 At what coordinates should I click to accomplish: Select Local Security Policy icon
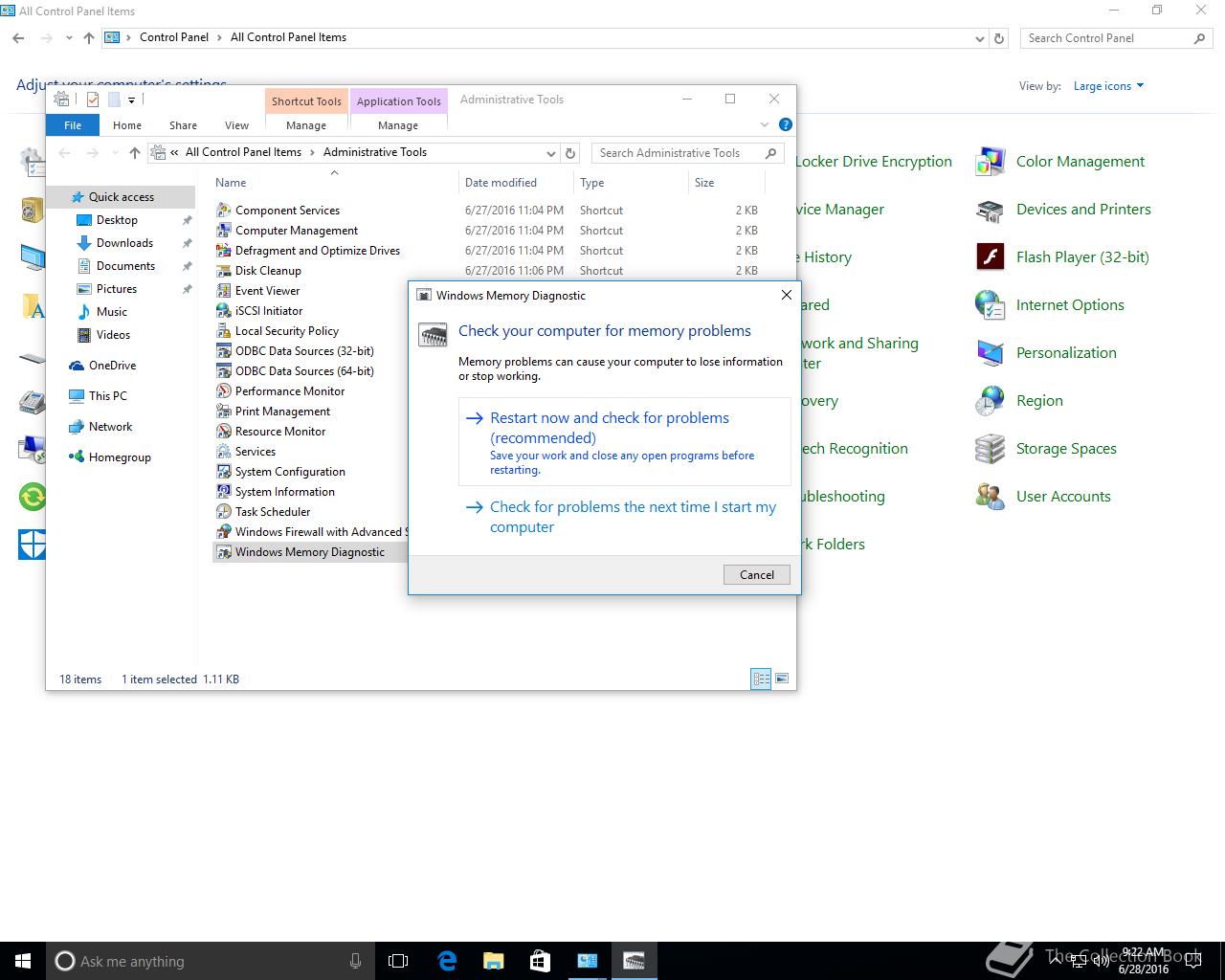tap(223, 331)
